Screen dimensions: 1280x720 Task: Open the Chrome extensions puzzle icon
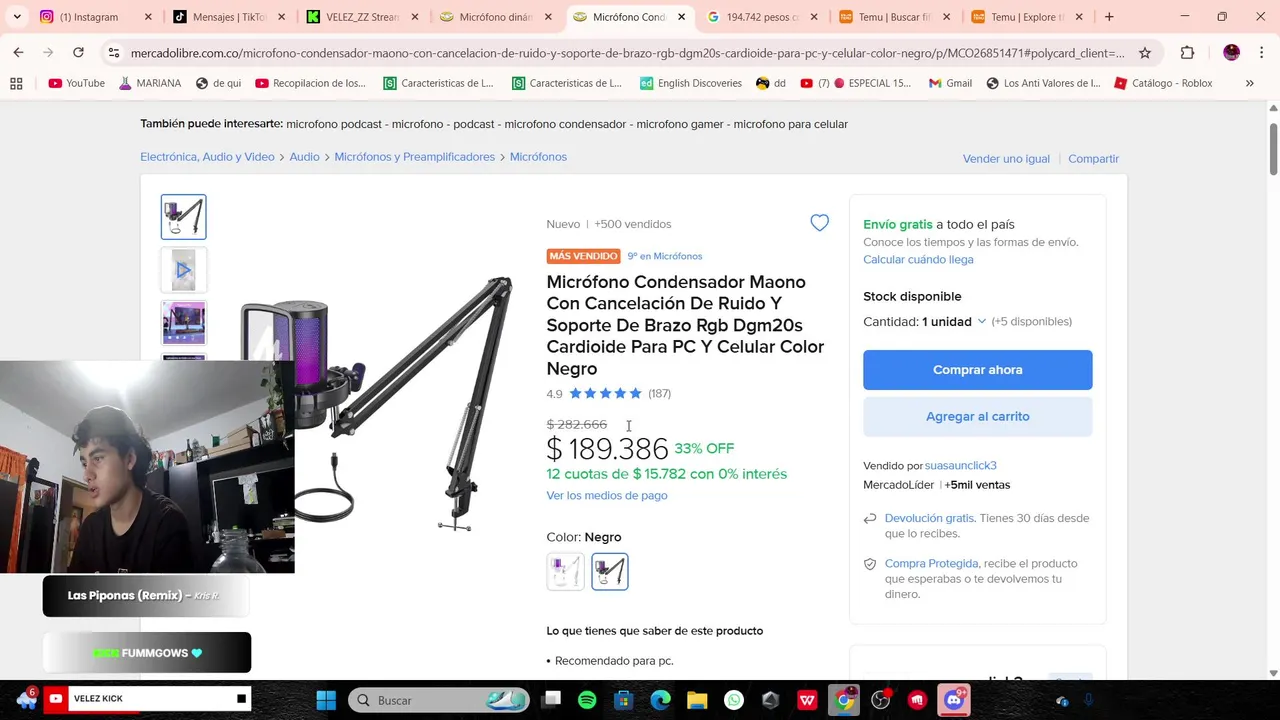1187,53
